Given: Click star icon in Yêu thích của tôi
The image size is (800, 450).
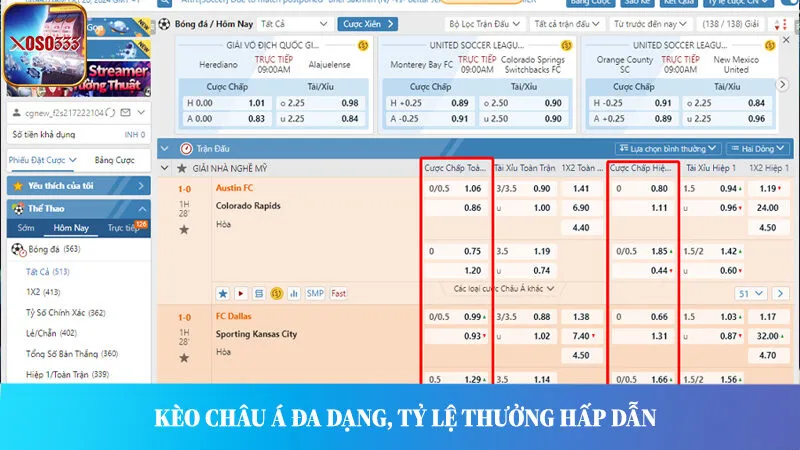Looking at the screenshot, I should click(18, 186).
